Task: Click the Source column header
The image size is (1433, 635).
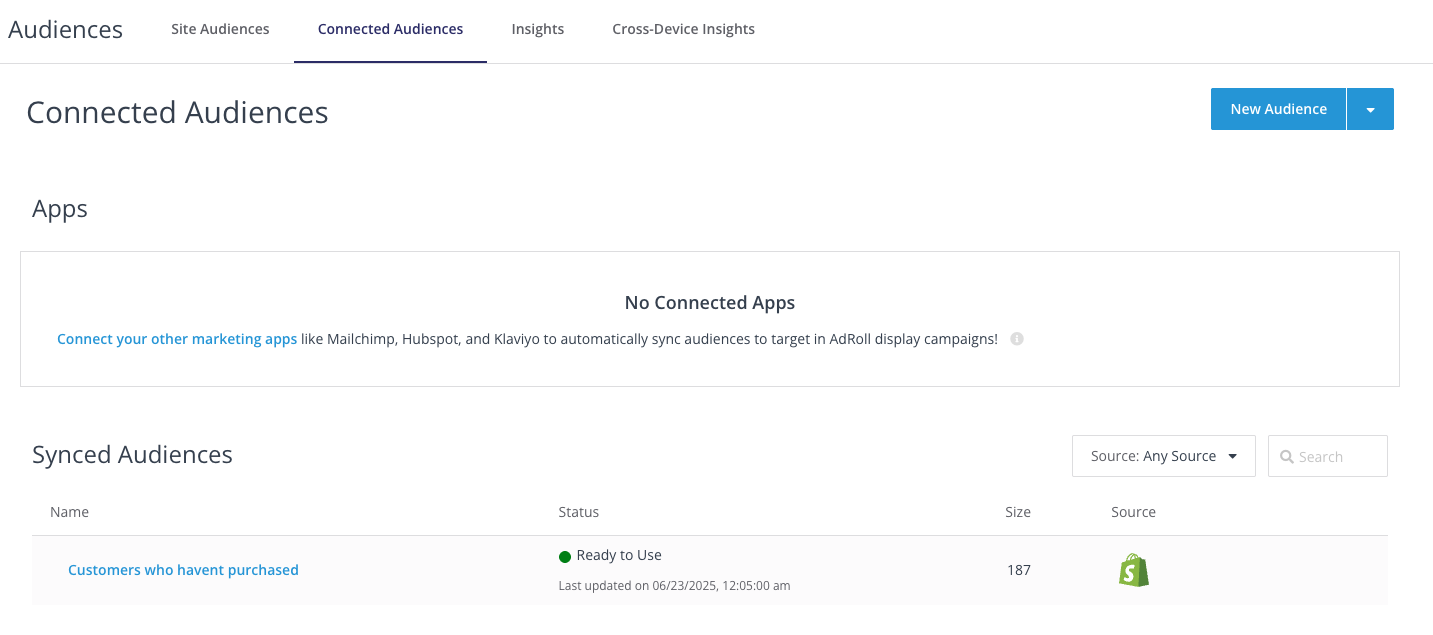Action: pyautogui.click(x=1133, y=512)
